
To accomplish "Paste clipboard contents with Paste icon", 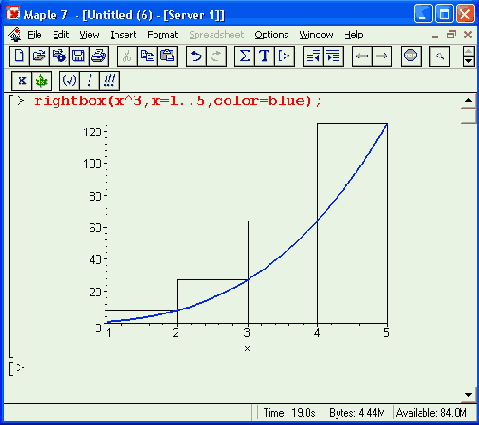I will pos(167,56).
